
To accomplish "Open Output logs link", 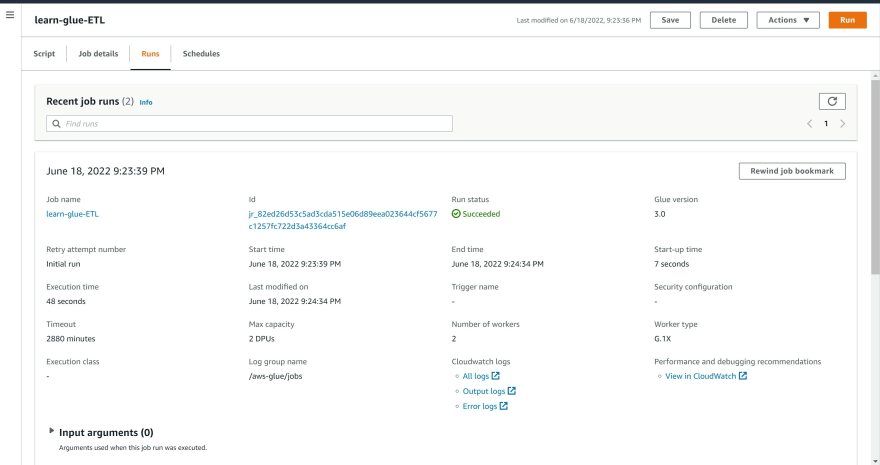I will pos(484,392).
